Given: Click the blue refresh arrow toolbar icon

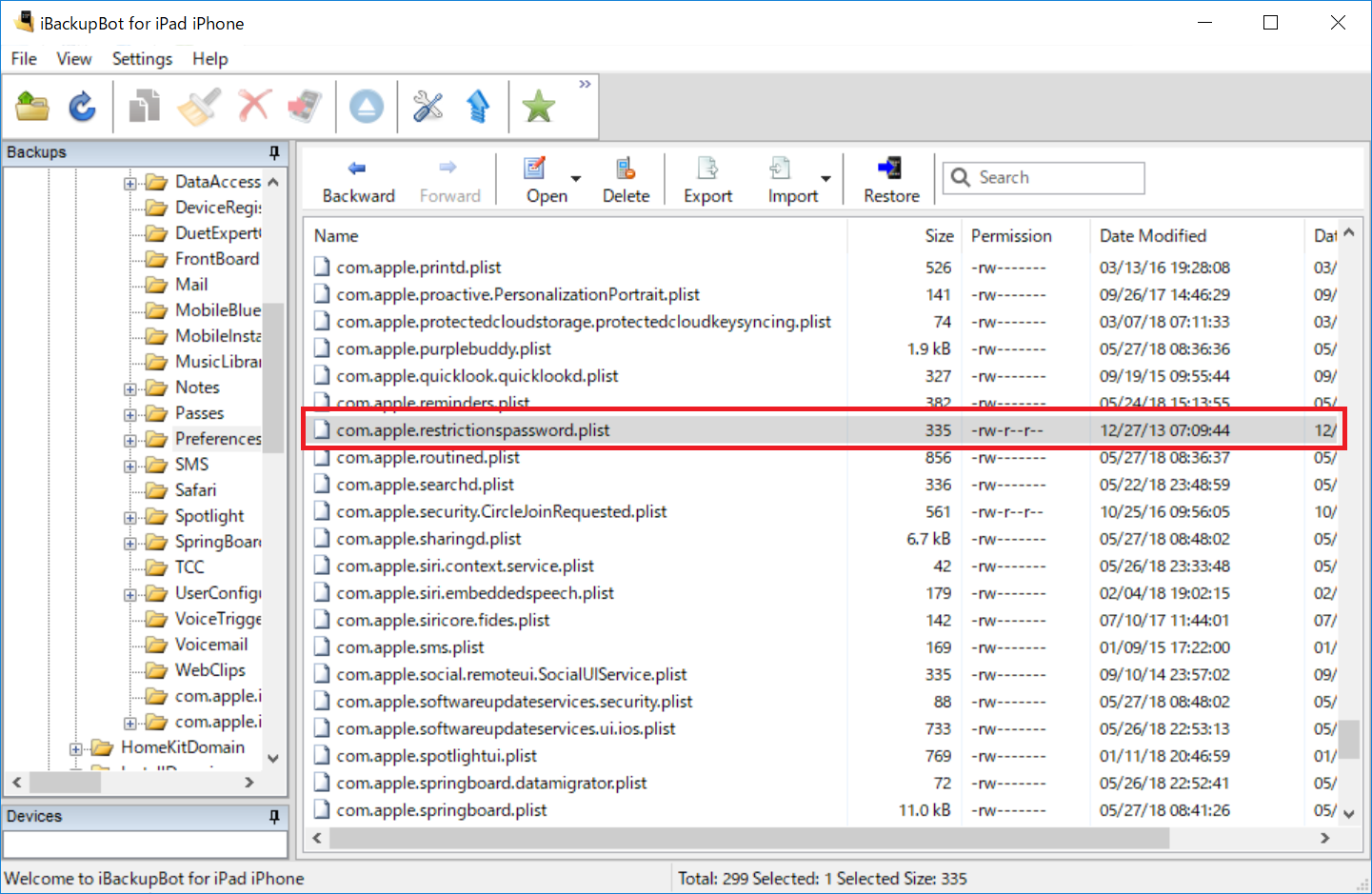Looking at the screenshot, I should pos(82,106).
